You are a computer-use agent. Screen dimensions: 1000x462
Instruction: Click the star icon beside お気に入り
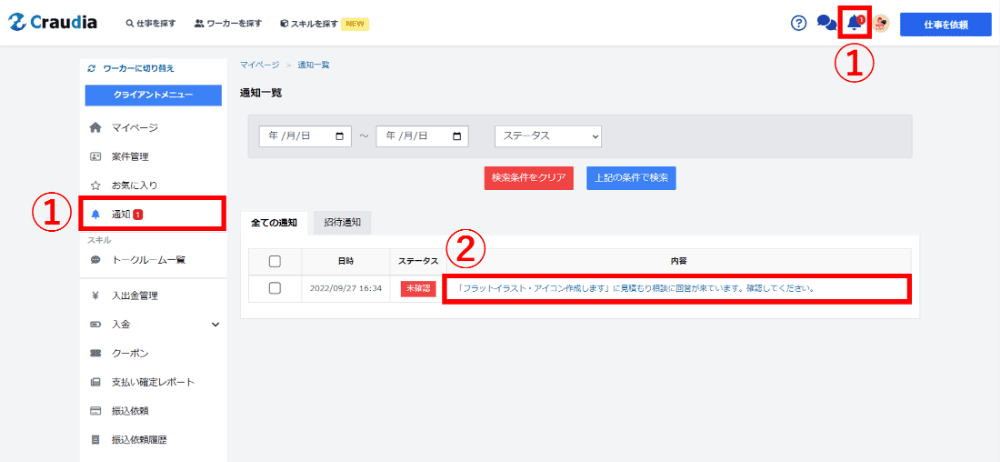96,185
